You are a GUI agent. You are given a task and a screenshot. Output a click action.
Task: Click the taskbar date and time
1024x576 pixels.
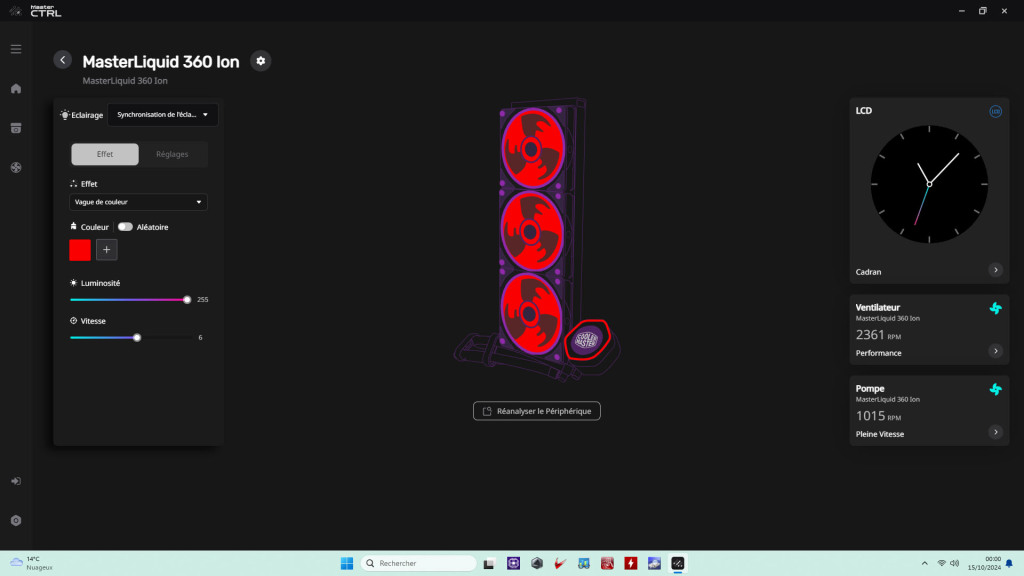tap(984, 563)
